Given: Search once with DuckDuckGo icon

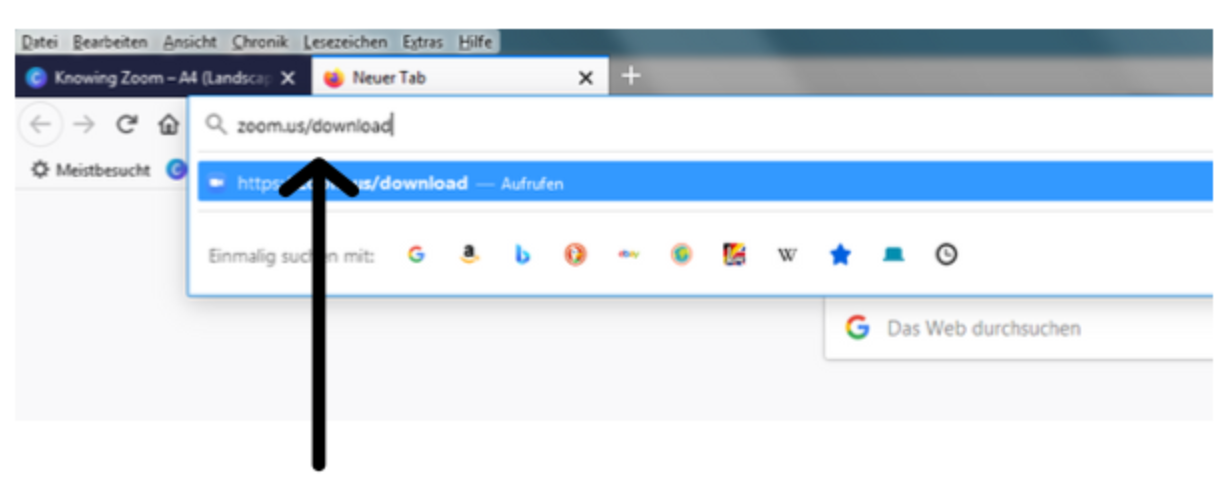Looking at the screenshot, I should [x=575, y=255].
